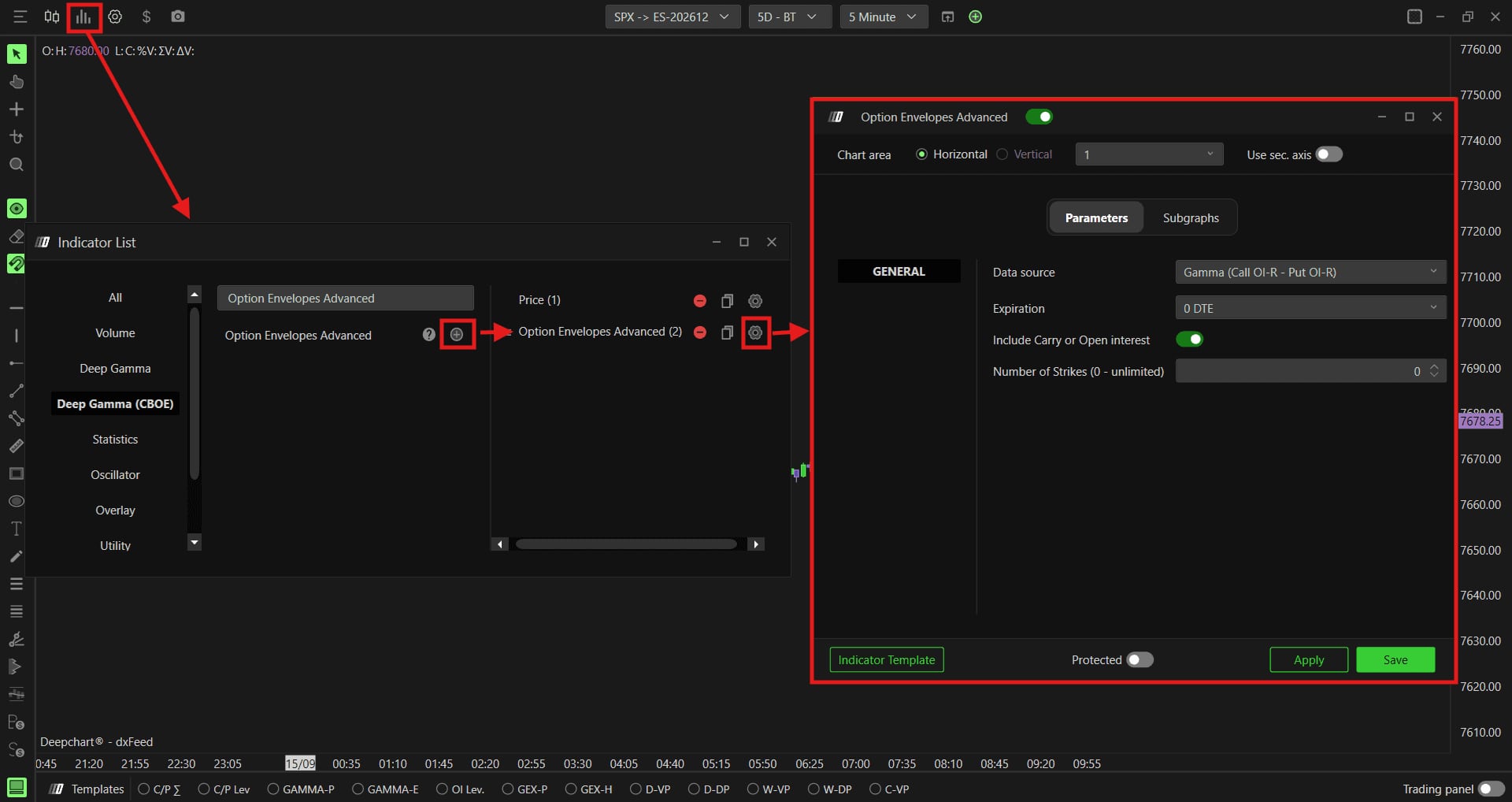Viewport: 1512px width, 802px height.
Task: Switch to the Parameters tab
Action: point(1096,217)
